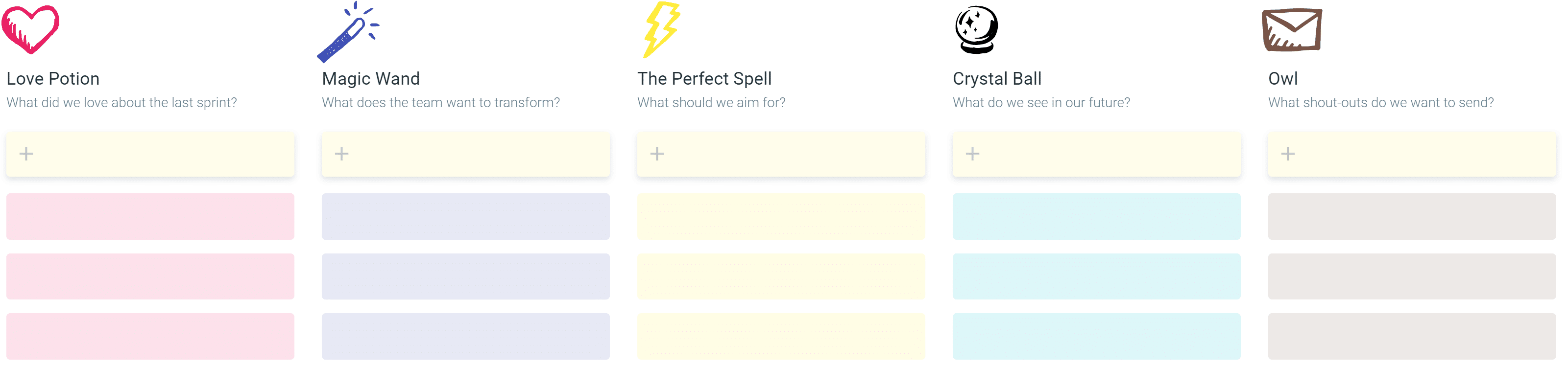Click the yellow lightning bolt icon
Screen dimensions: 1568x366
662,30
